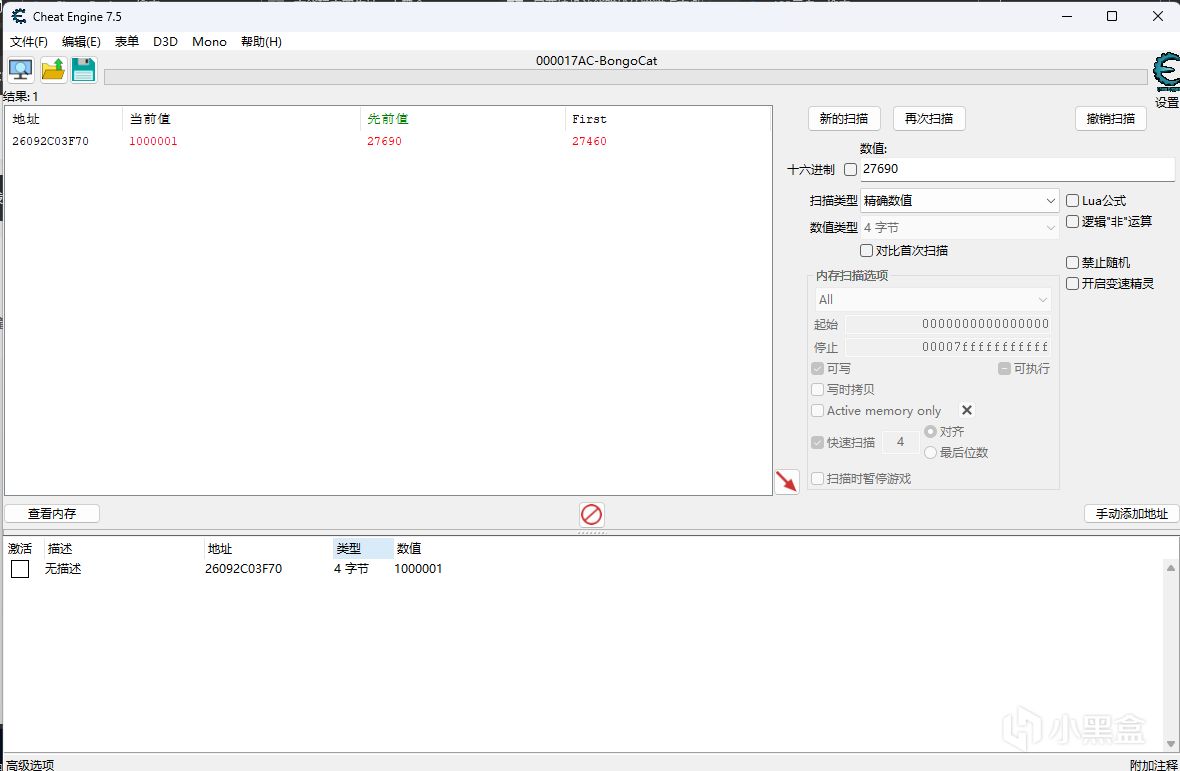Image resolution: width=1180 pixels, height=771 pixels.
Task: Open the 数值类型 4 字节 dropdown
Action: [960, 227]
